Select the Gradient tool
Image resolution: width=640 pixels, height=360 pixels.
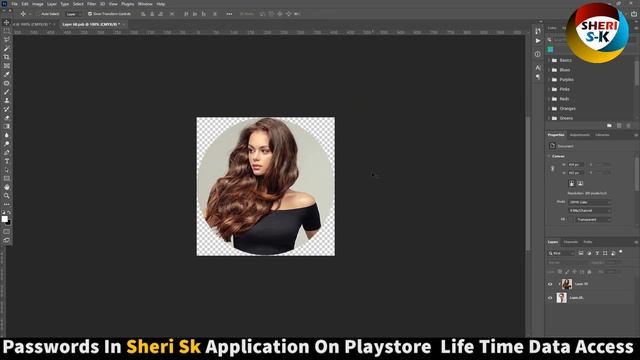click(x=7, y=126)
